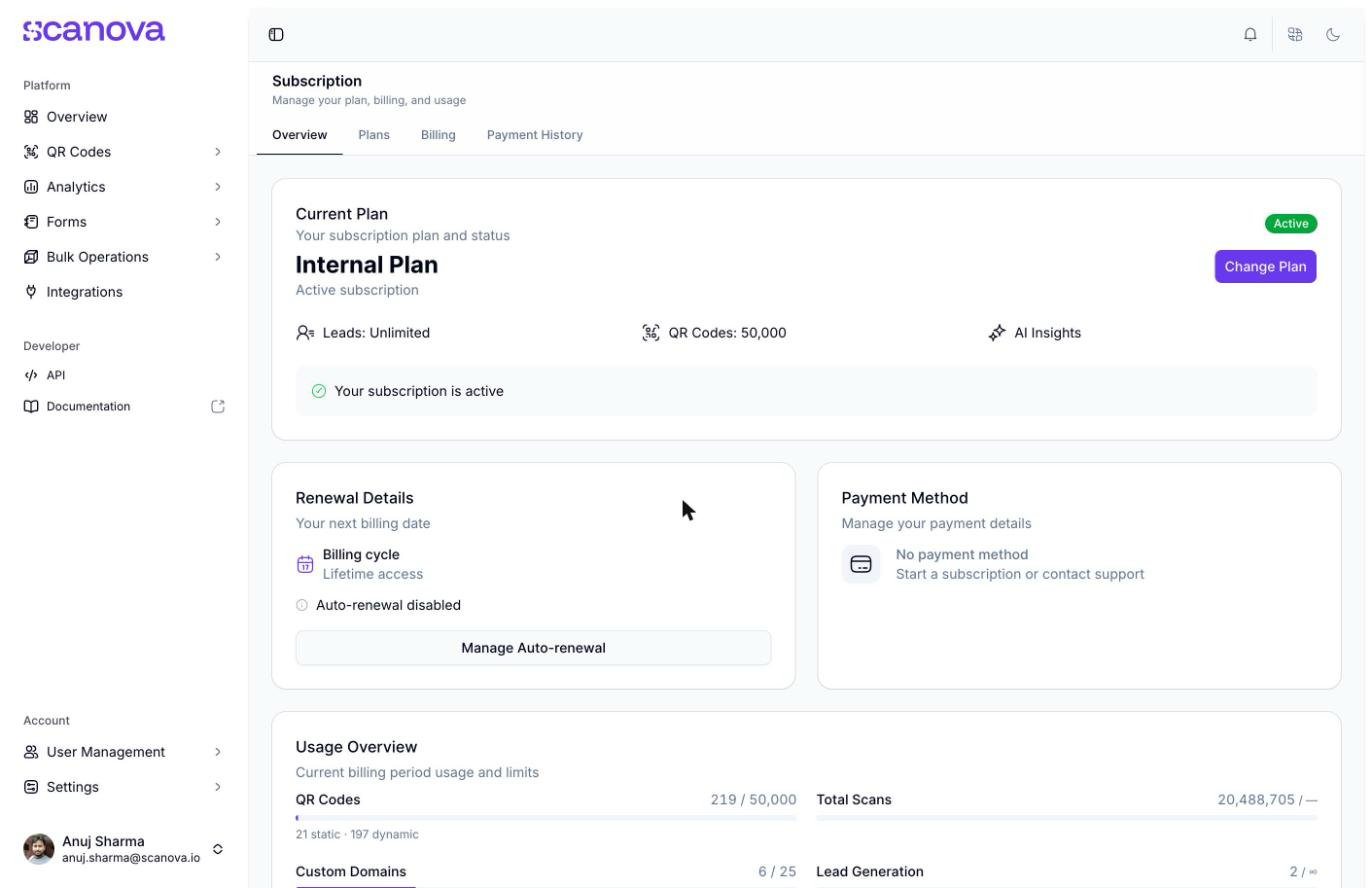
Task: Click the AI Insights sparkle icon
Action: [997, 333]
